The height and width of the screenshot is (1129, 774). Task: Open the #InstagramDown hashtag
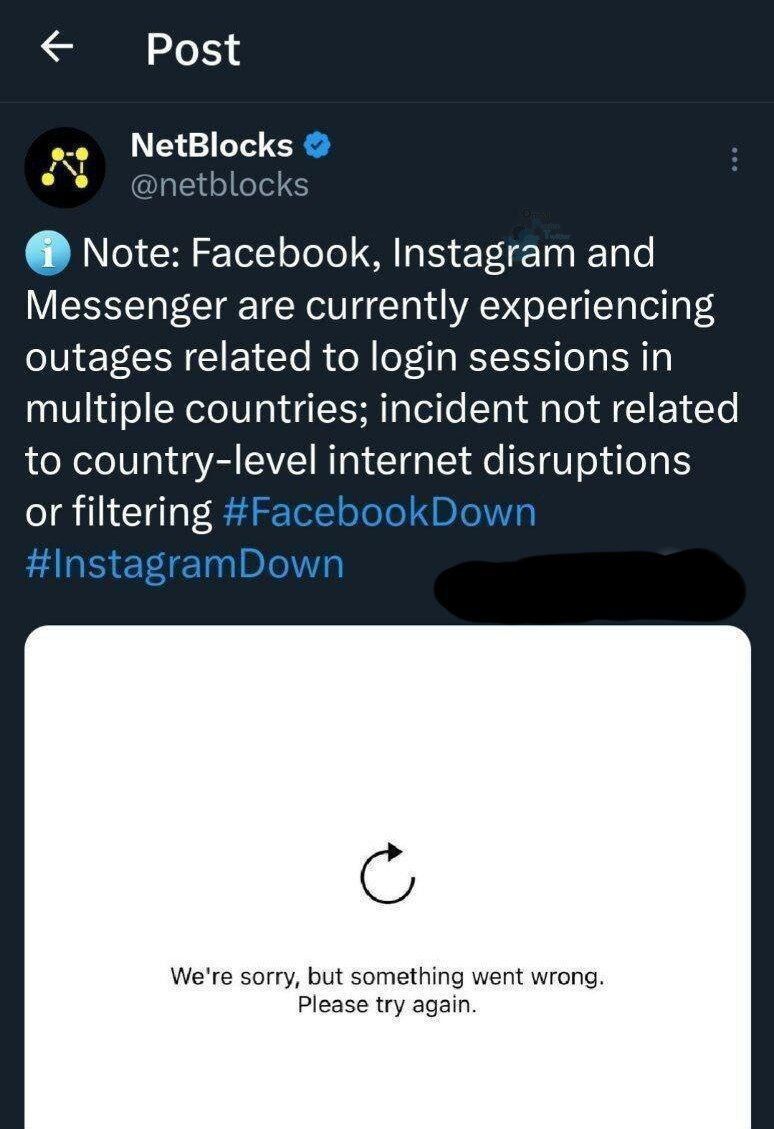184,565
